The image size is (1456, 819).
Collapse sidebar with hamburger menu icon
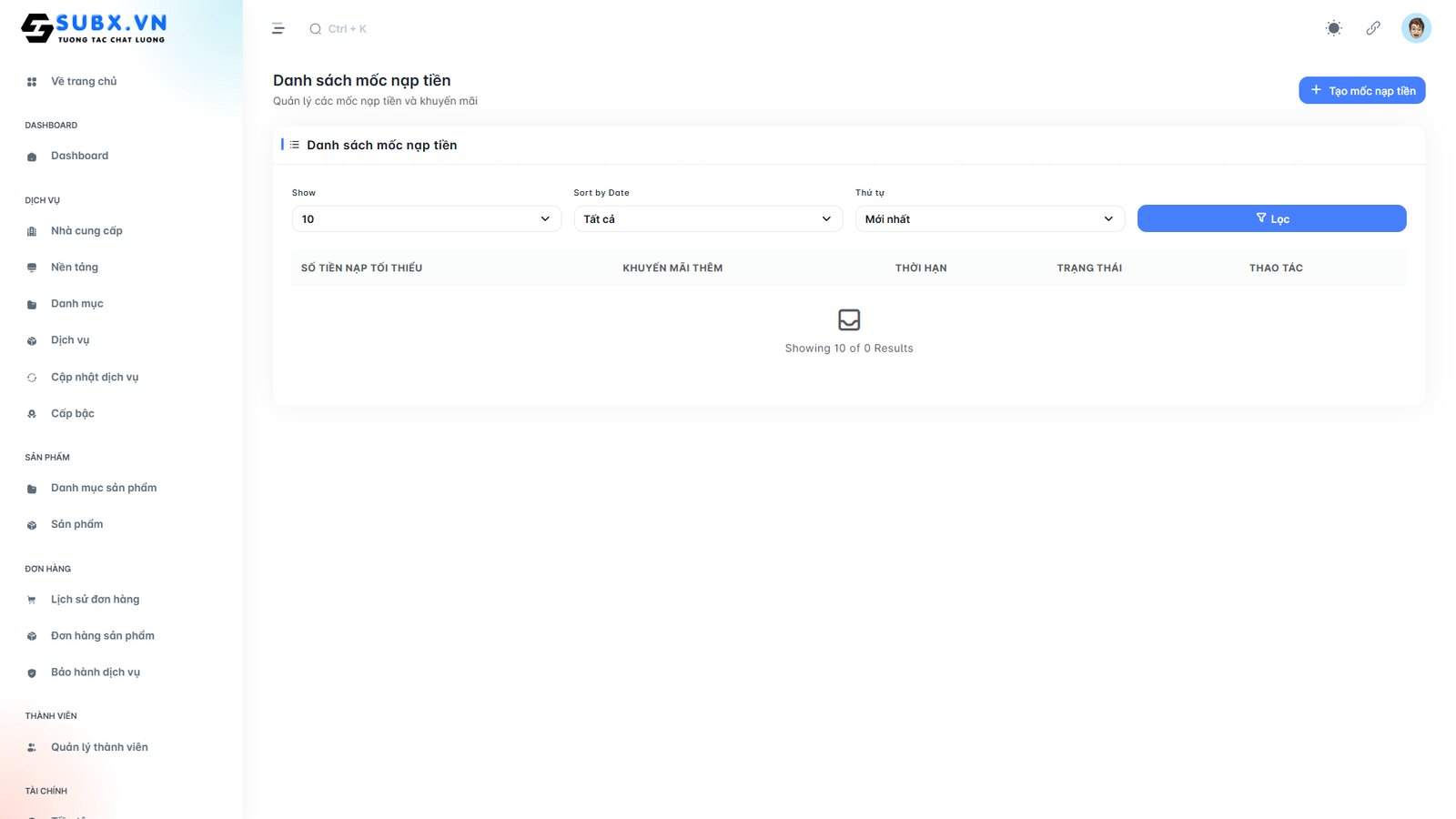coord(278,29)
